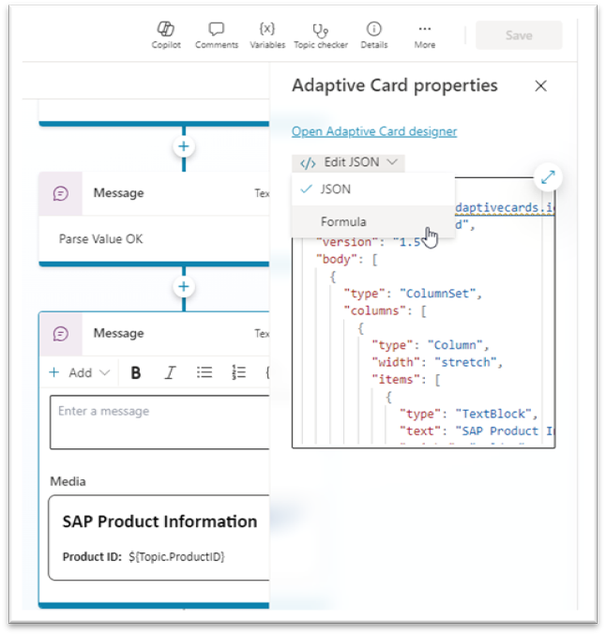The image size is (606, 635).
Task: Open the Copilot panel
Action: coord(166,35)
